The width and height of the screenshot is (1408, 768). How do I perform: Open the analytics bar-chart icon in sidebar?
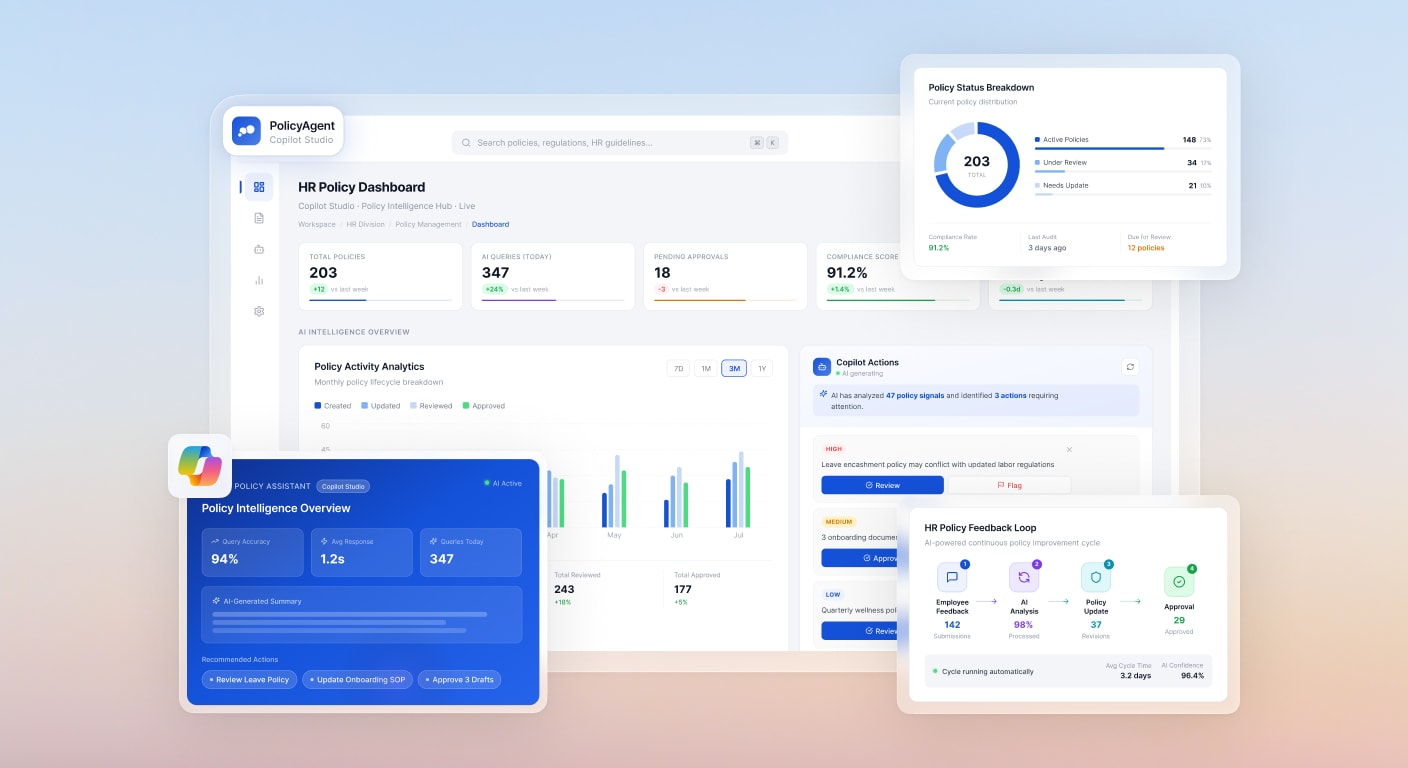coord(259,280)
